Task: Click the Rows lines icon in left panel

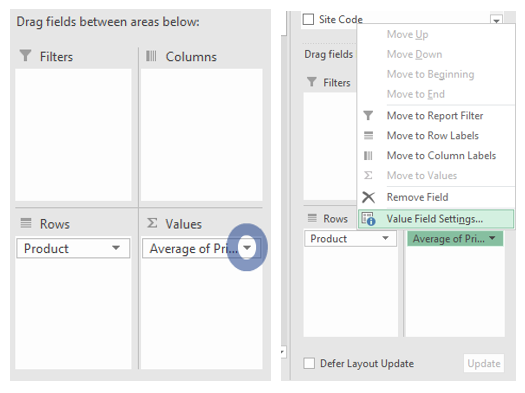Action: [26, 223]
